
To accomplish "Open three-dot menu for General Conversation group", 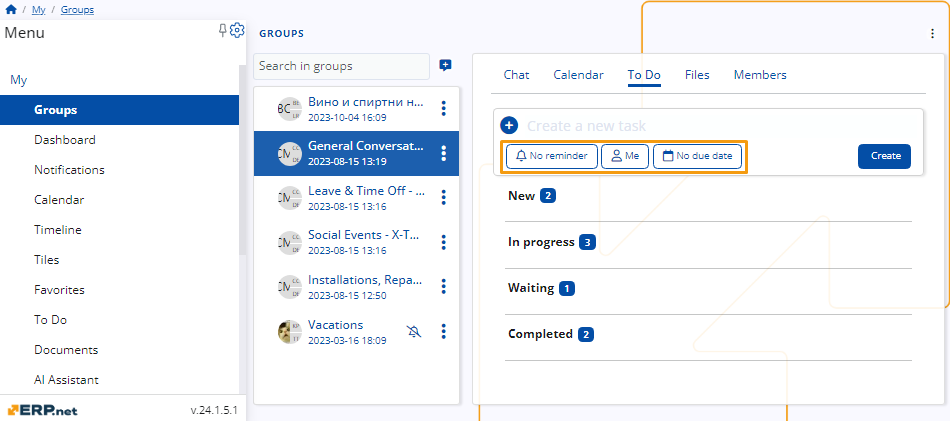I will [x=443, y=153].
